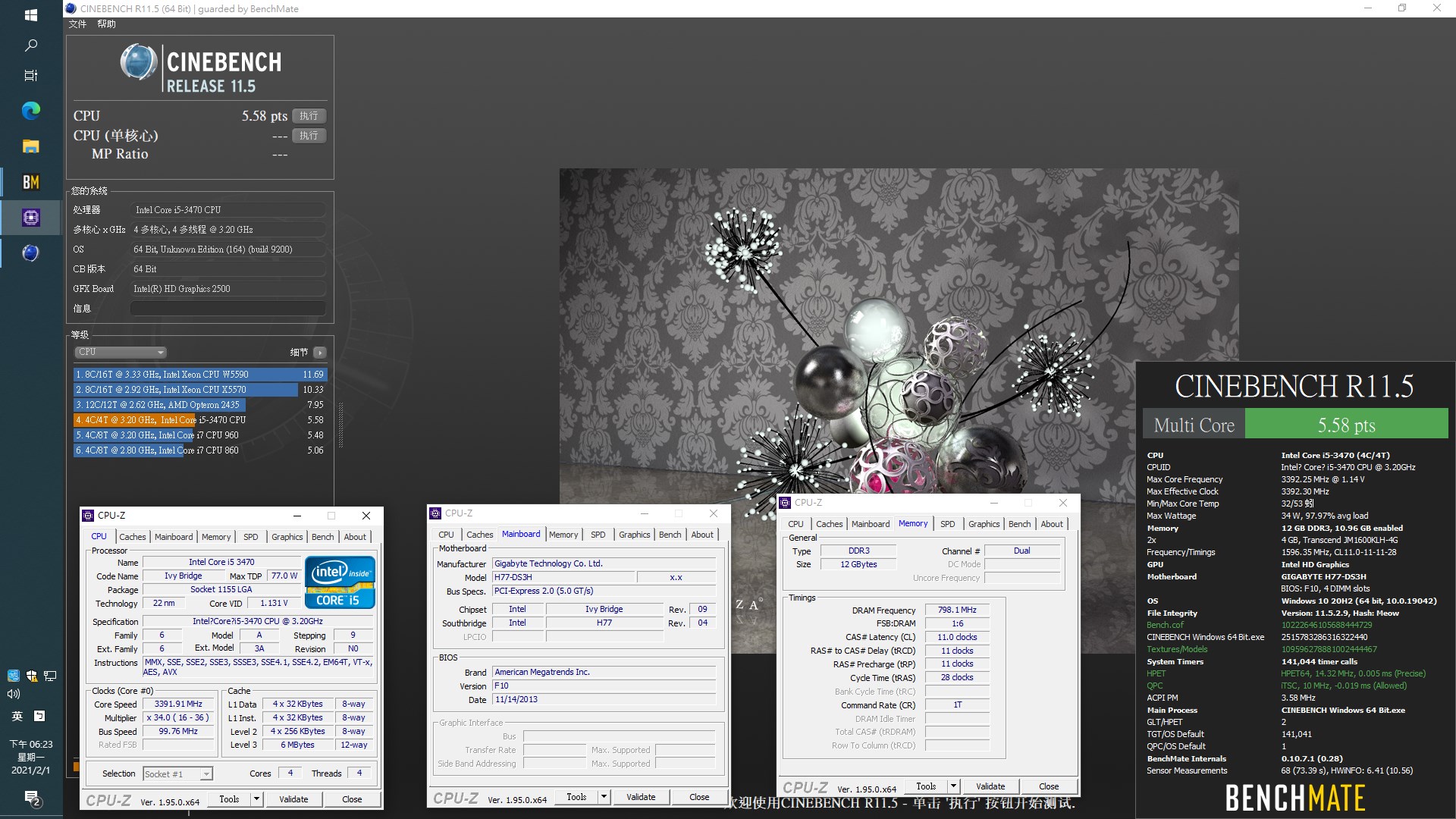Open File Explorer from the taskbar

coord(31,146)
